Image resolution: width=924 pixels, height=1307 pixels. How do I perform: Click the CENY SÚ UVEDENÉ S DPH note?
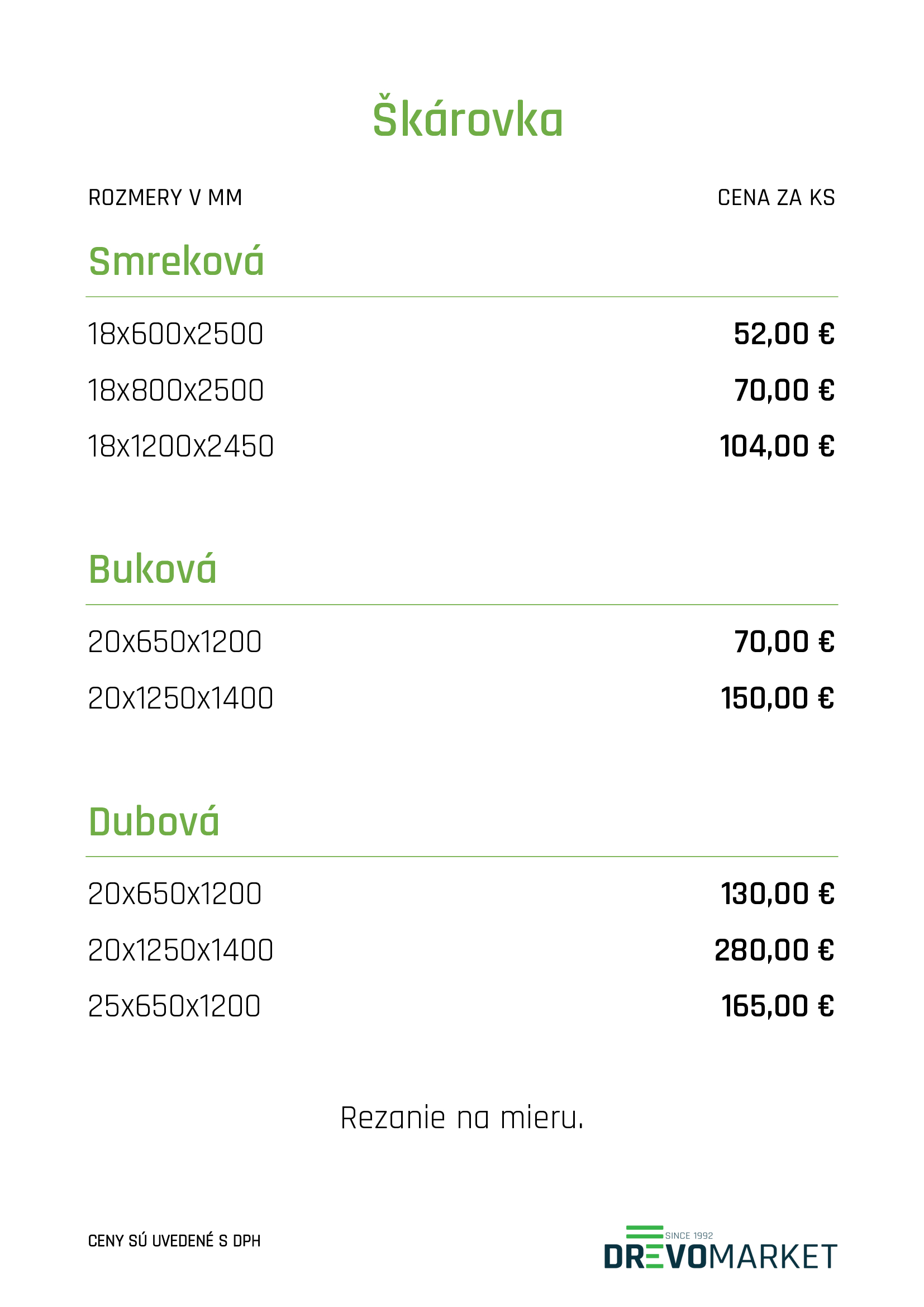click(x=174, y=1241)
